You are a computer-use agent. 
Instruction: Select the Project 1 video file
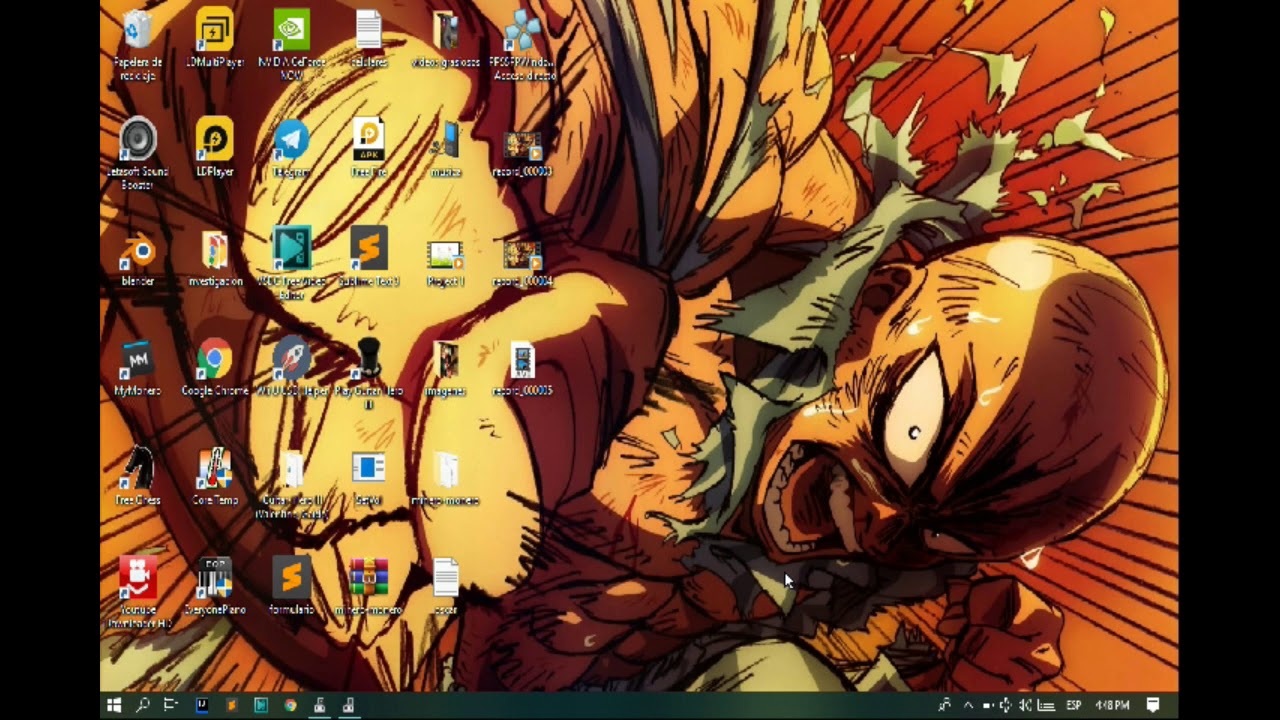446,263
